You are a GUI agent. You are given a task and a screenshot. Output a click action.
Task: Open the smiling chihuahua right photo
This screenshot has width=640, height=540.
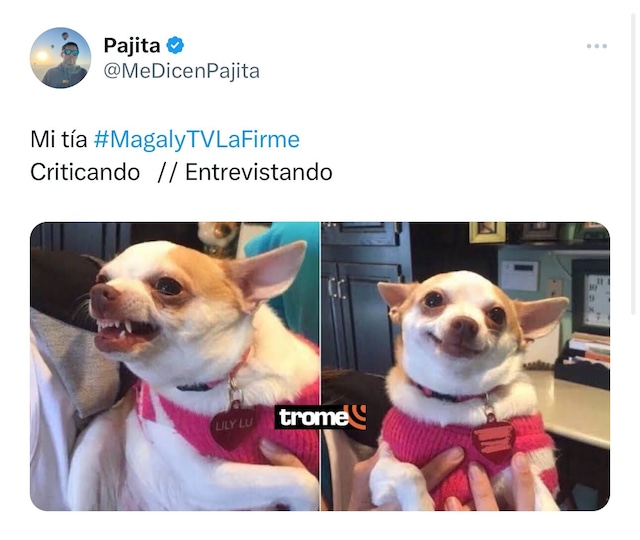466,366
